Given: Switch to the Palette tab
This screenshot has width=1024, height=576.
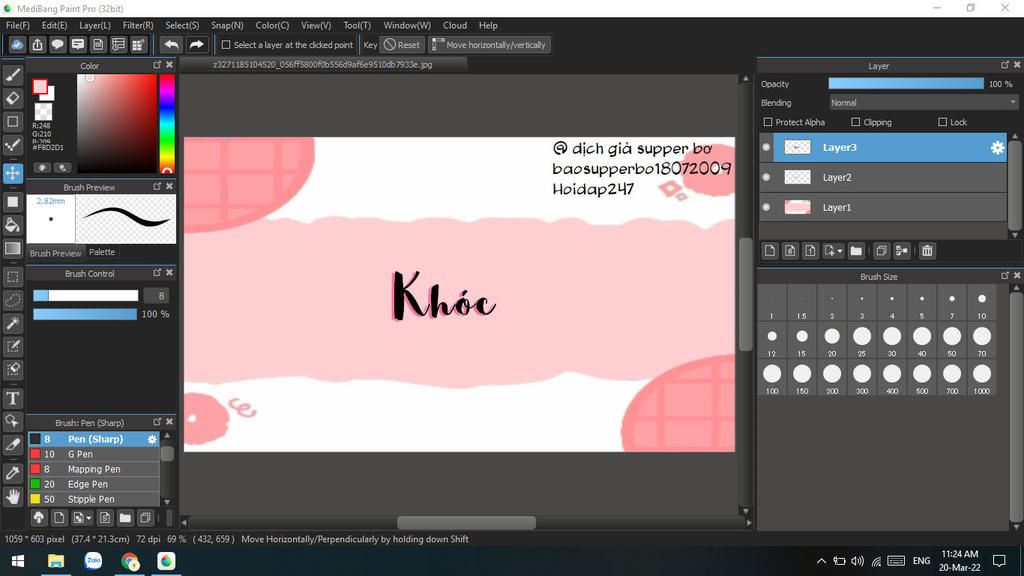Looking at the screenshot, I should (102, 252).
